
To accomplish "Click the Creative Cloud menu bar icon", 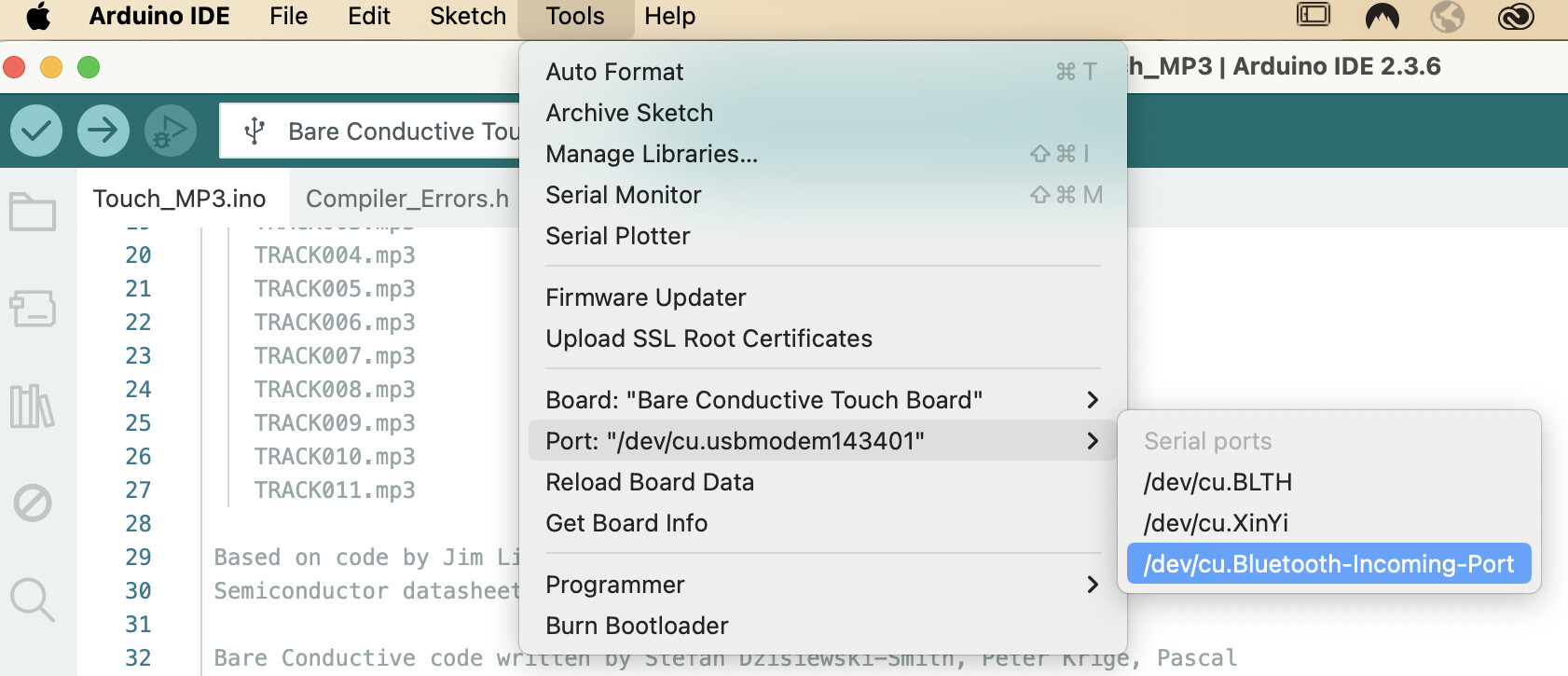I will tap(1516, 16).
